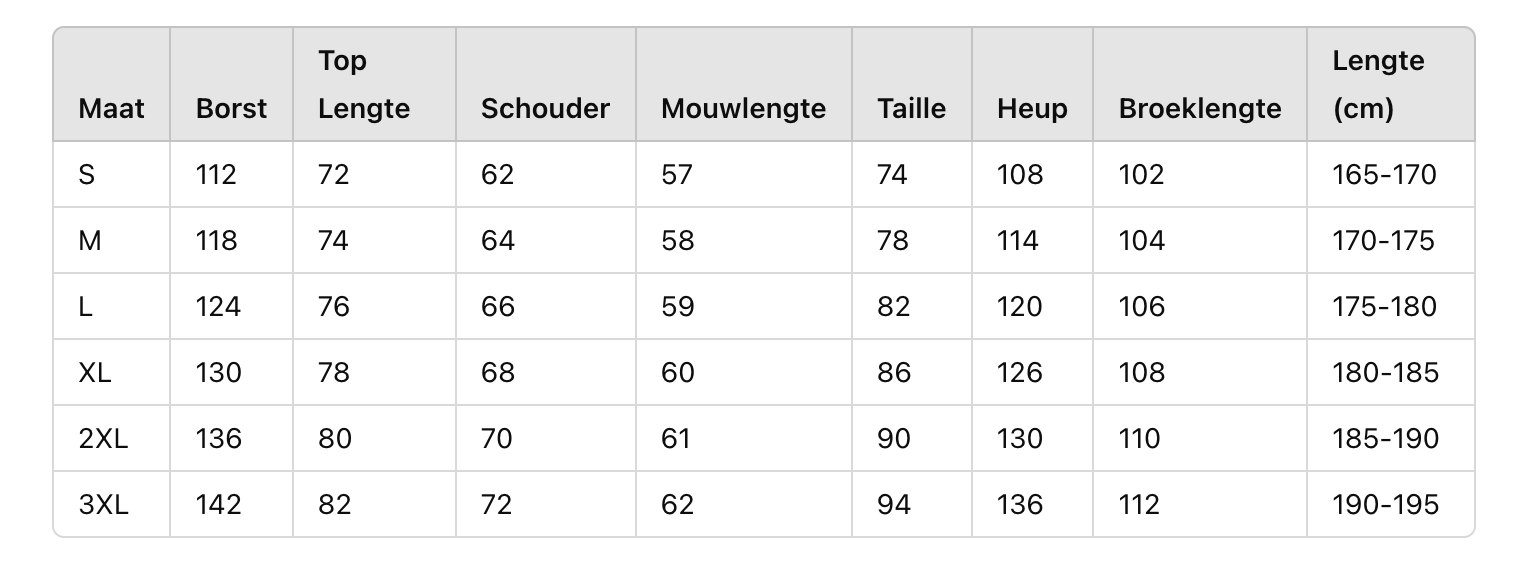1534x568 pixels.
Task: Select the size M row label
Action: 90,240
